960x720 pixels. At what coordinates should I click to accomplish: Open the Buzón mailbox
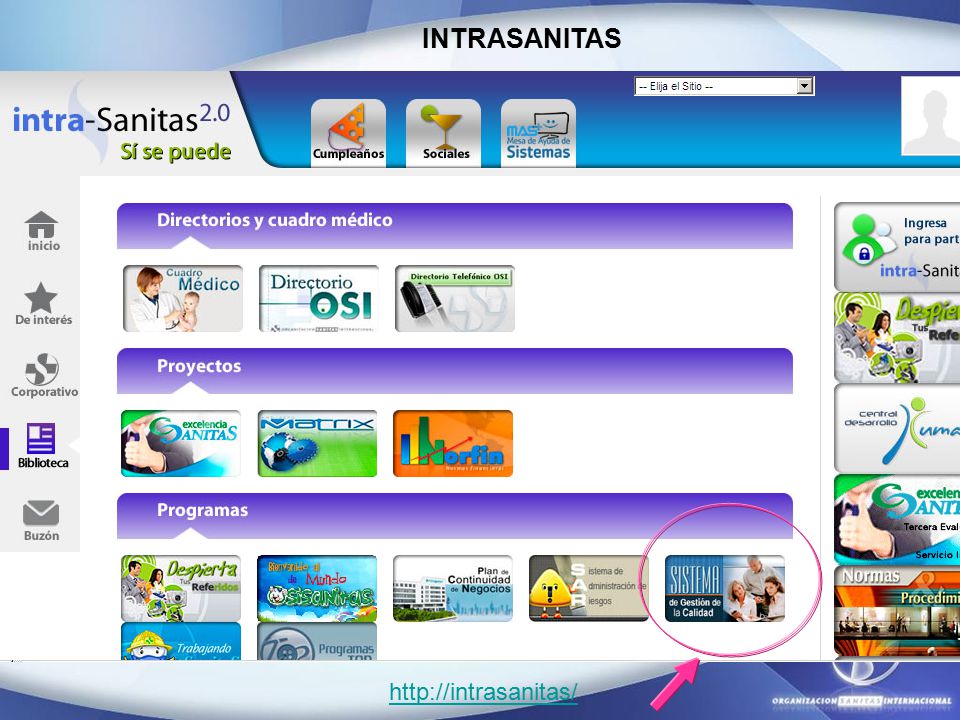coord(41,520)
